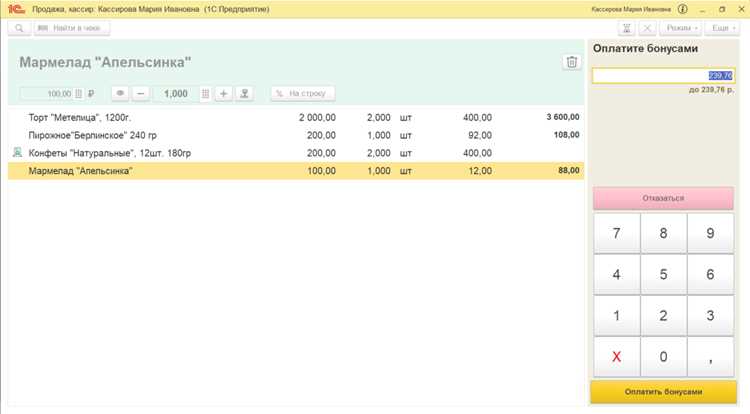Tap keypad digit 3
750x414 pixels.
coord(710,316)
